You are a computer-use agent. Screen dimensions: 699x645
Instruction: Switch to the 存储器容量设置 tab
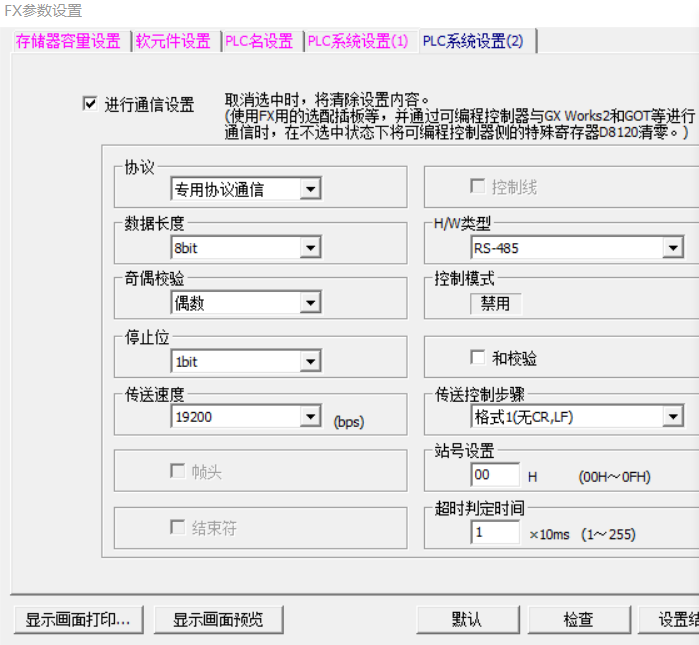click(x=68, y=41)
